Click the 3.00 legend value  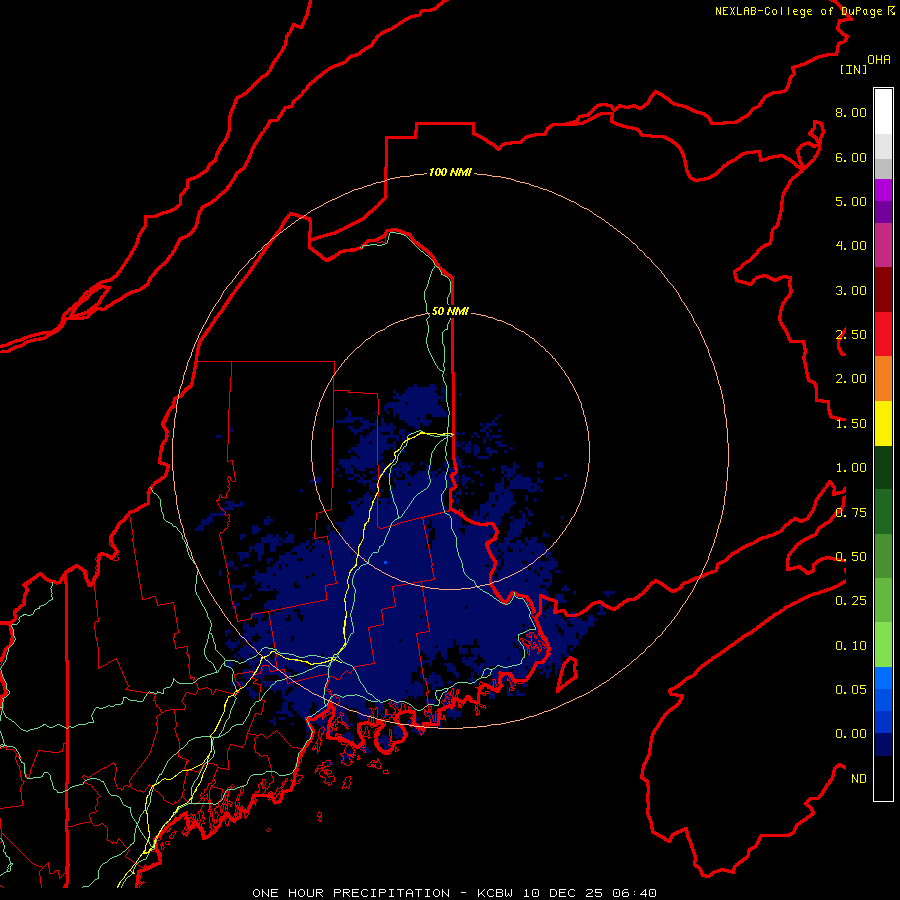pos(851,290)
